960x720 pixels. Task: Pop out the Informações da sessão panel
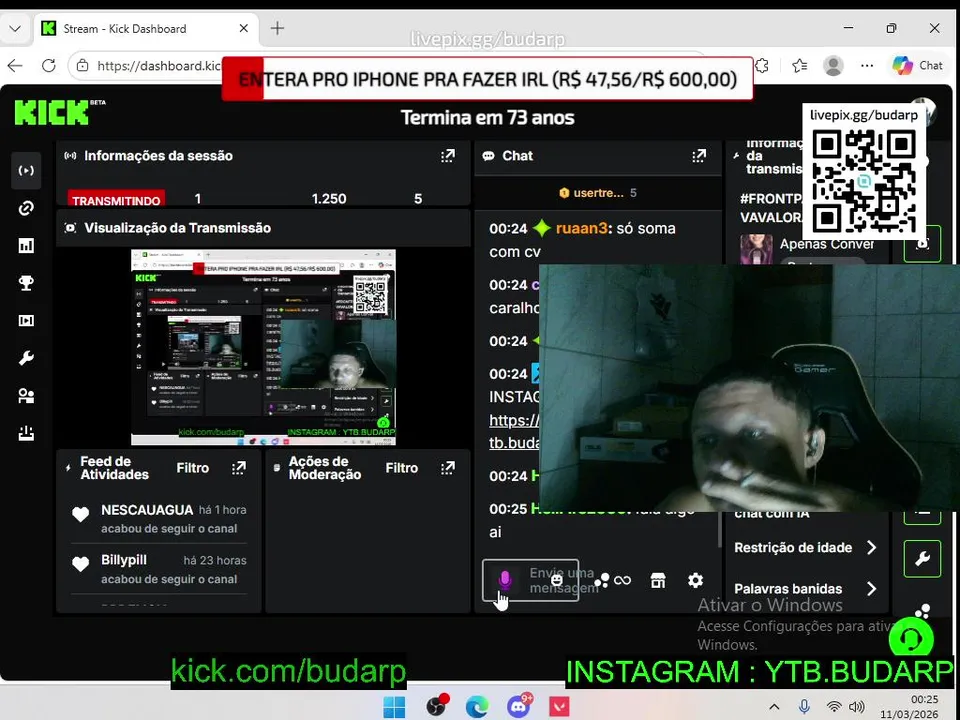(x=448, y=156)
